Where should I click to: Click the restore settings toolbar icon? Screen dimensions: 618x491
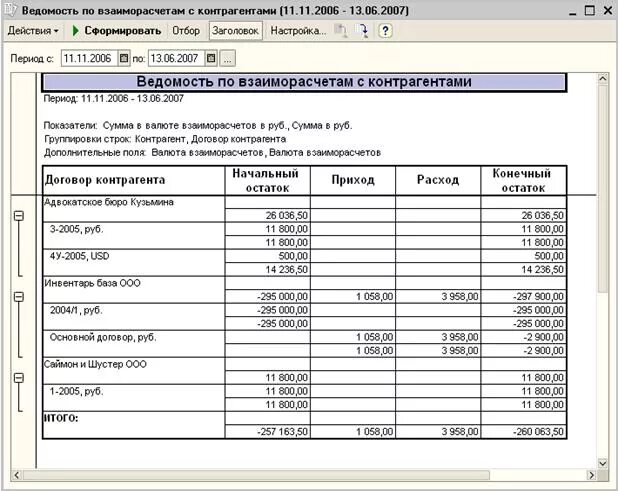362,31
